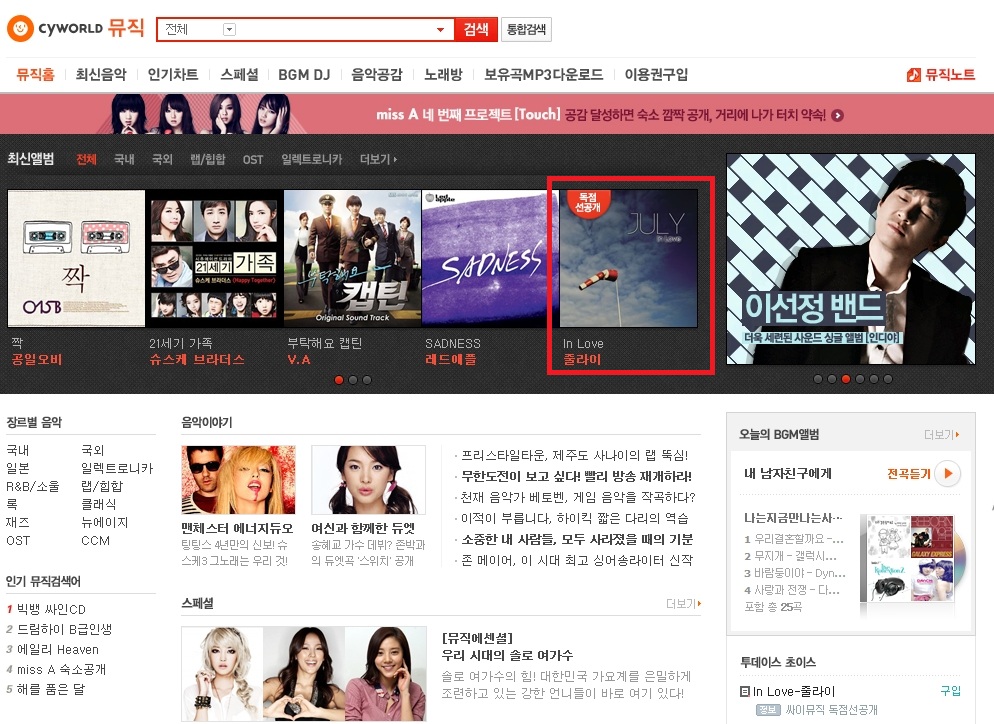This screenshot has width=994, height=724.
Task: Open 인기차트 in the main menu
Action: 173,75
